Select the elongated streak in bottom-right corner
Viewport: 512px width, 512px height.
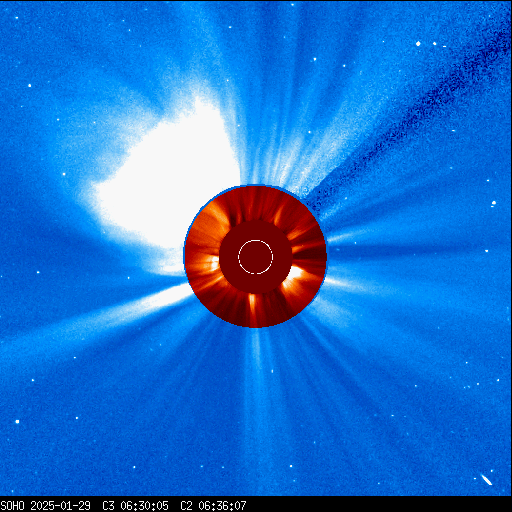point(487,480)
